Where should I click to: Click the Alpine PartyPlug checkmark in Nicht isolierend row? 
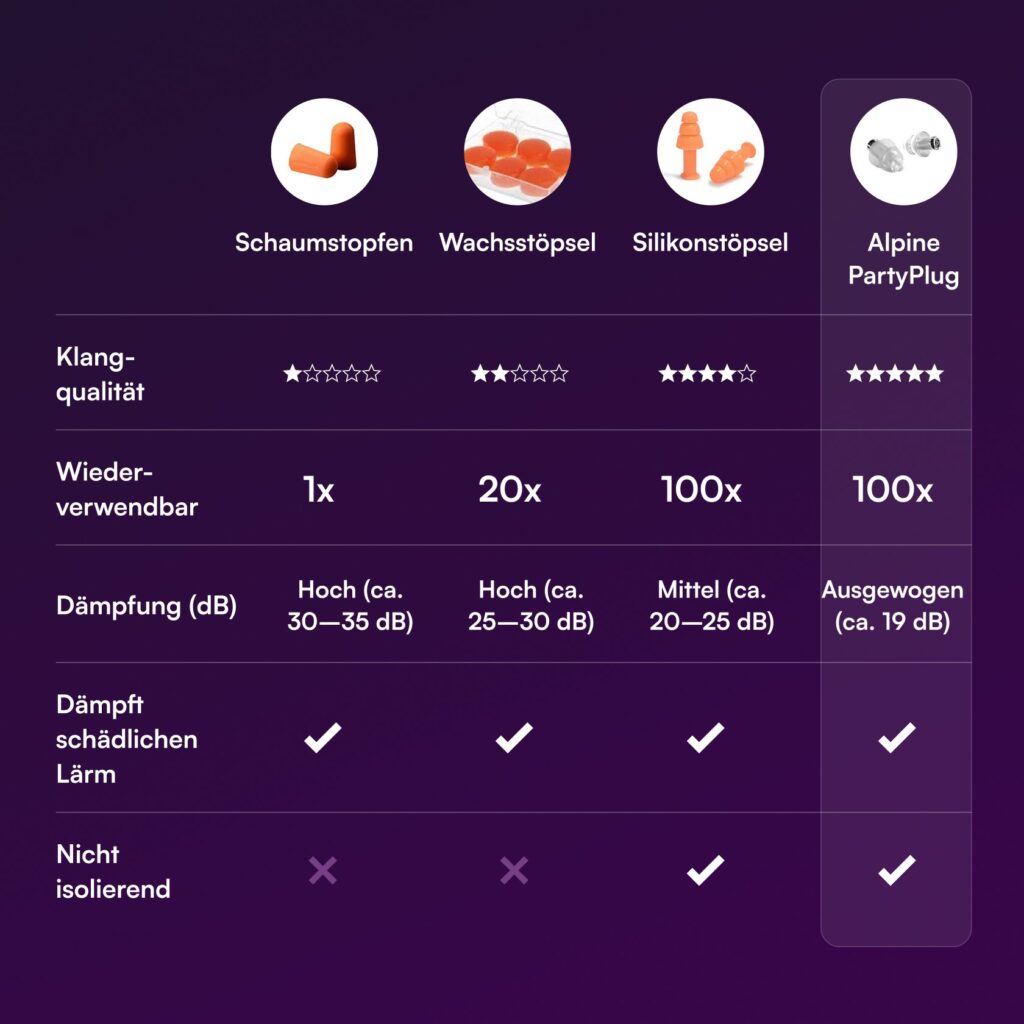[x=897, y=870]
